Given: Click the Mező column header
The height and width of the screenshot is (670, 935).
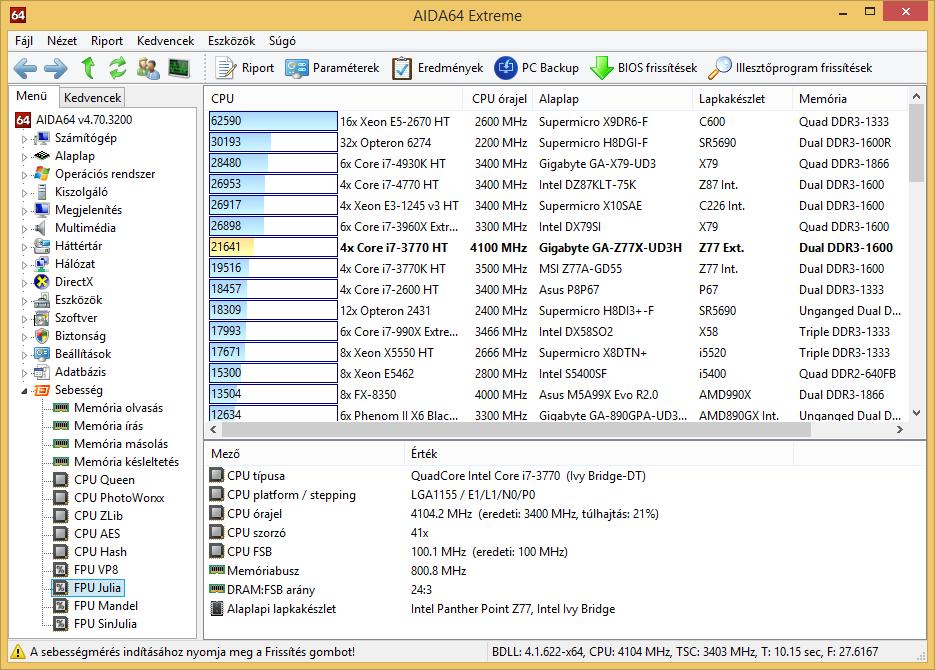Looking at the screenshot, I should click(x=305, y=454).
